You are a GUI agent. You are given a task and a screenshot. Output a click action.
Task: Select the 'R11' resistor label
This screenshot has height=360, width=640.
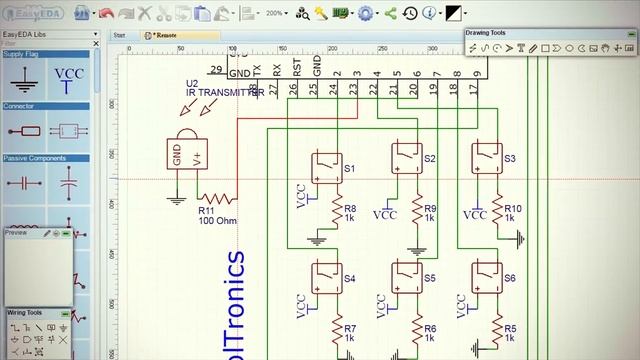click(x=206, y=211)
